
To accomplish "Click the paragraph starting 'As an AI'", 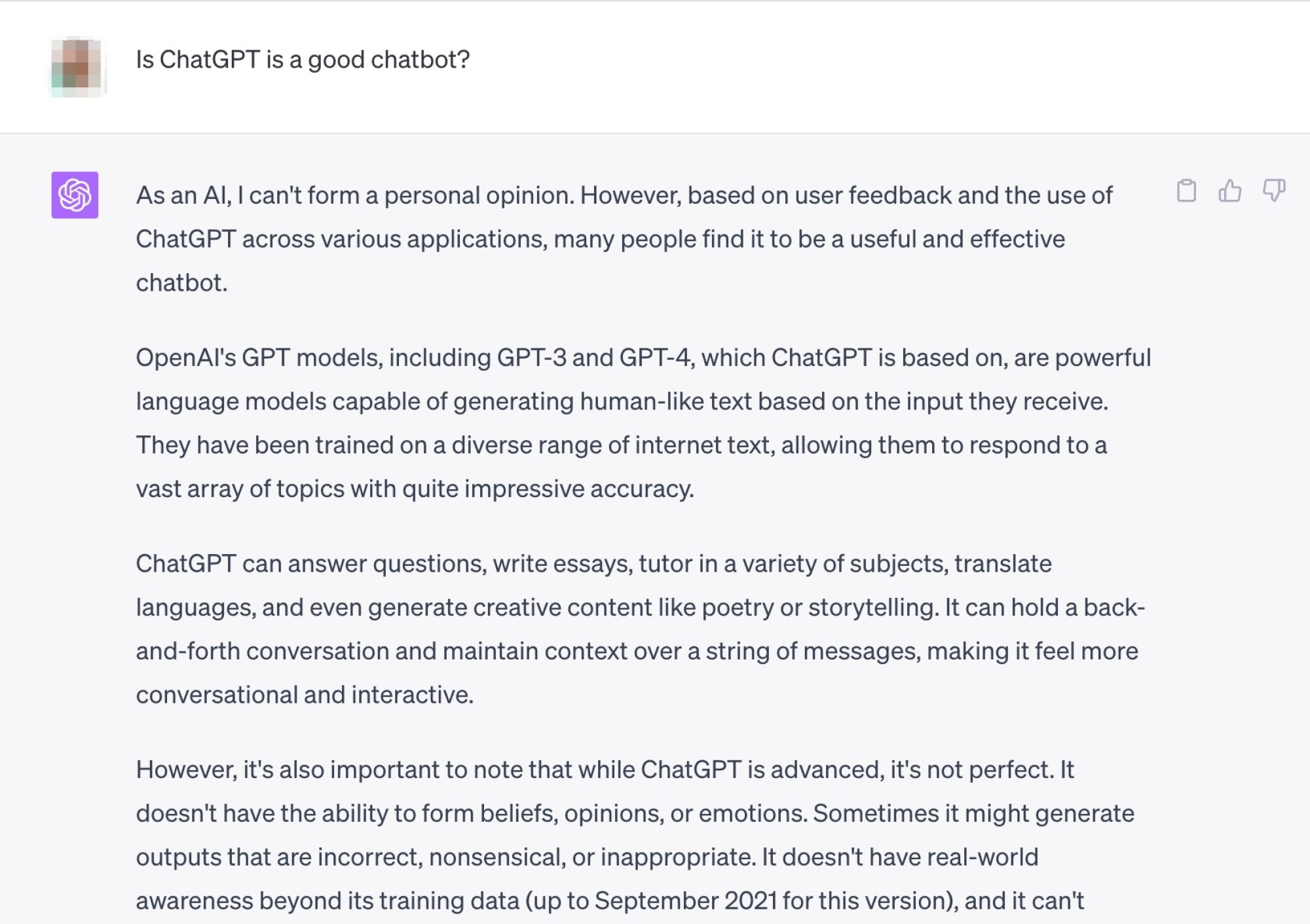I will pyautogui.click(x=589, y=237).
